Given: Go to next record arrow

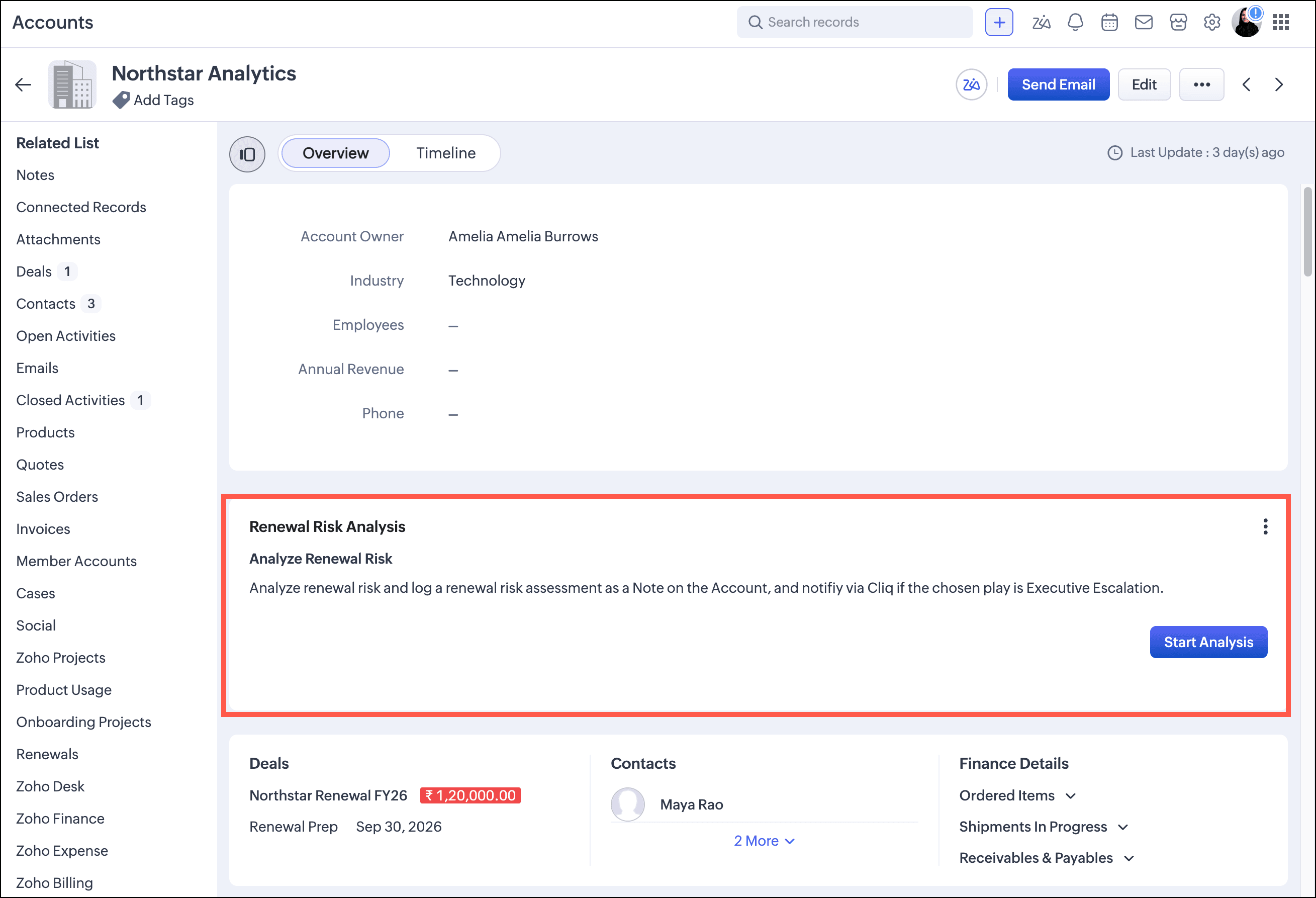Looking at the screenshot, I should [1279, 85].
